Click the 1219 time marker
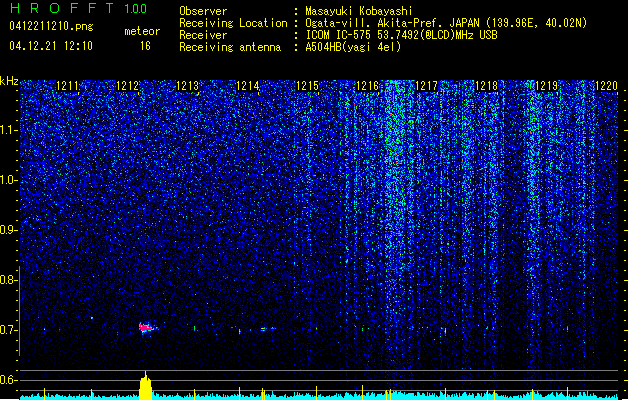 coord(546,86)
